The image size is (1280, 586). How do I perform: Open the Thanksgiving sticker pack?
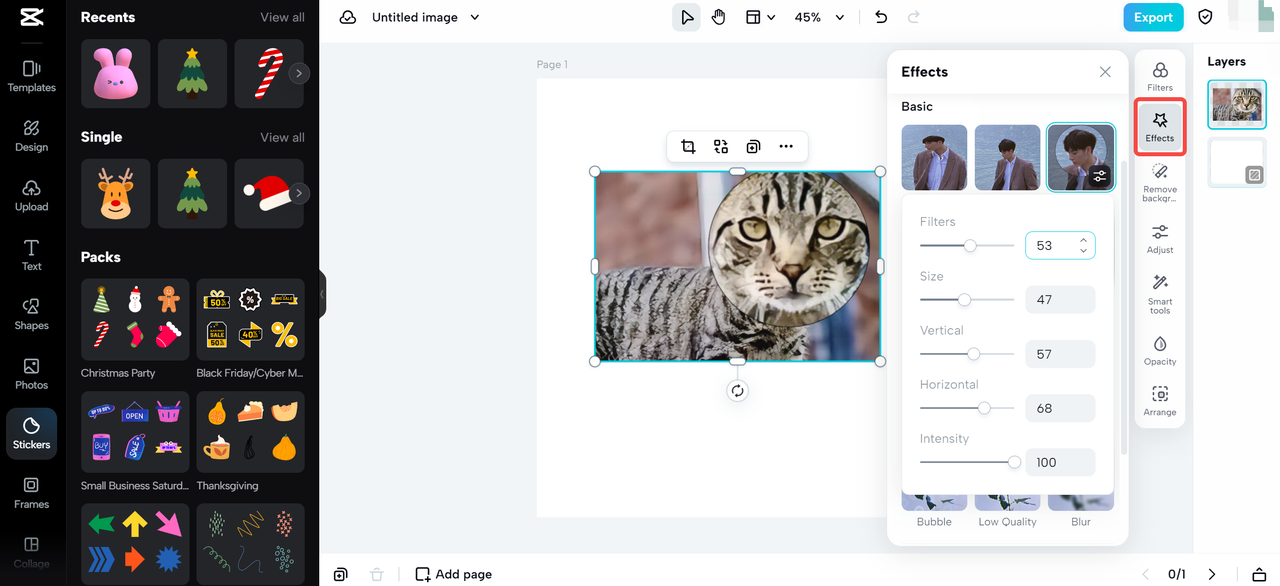pos(250,432)
